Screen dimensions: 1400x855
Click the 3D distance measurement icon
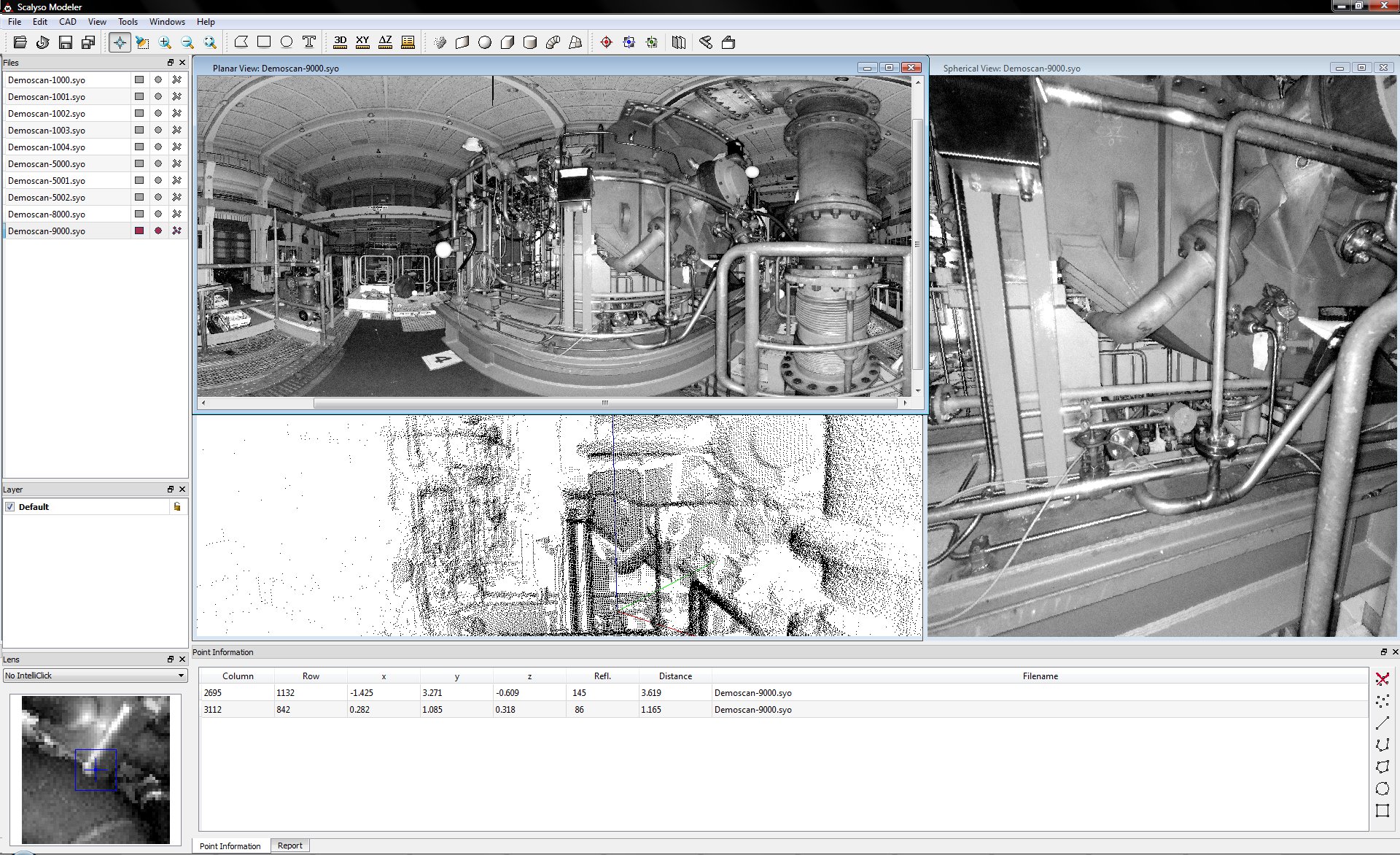coord(340,42)
